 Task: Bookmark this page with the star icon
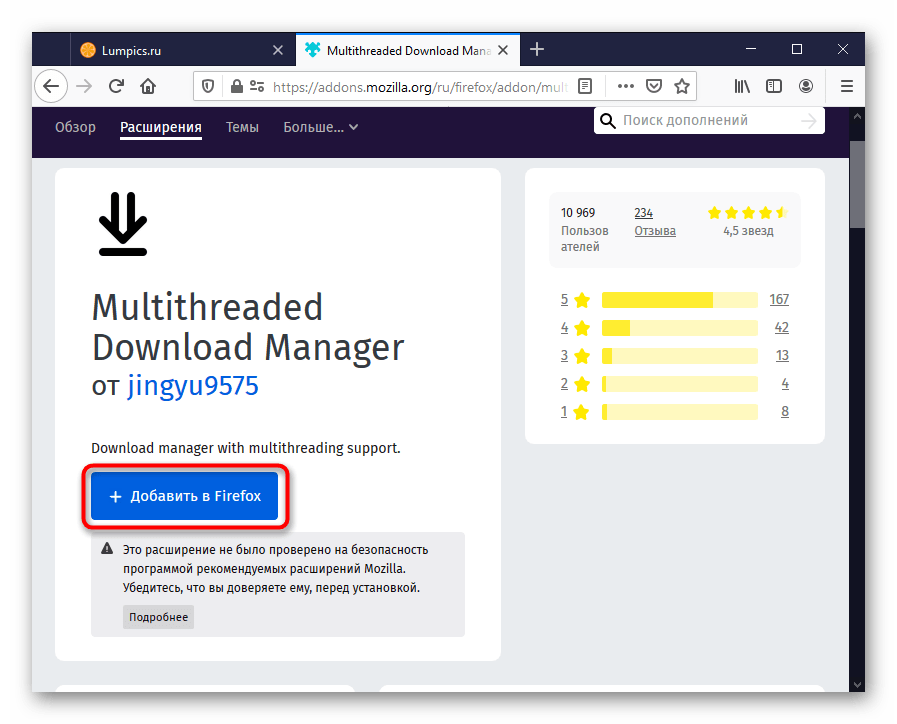pyautogui.click(x=682, y=86)
